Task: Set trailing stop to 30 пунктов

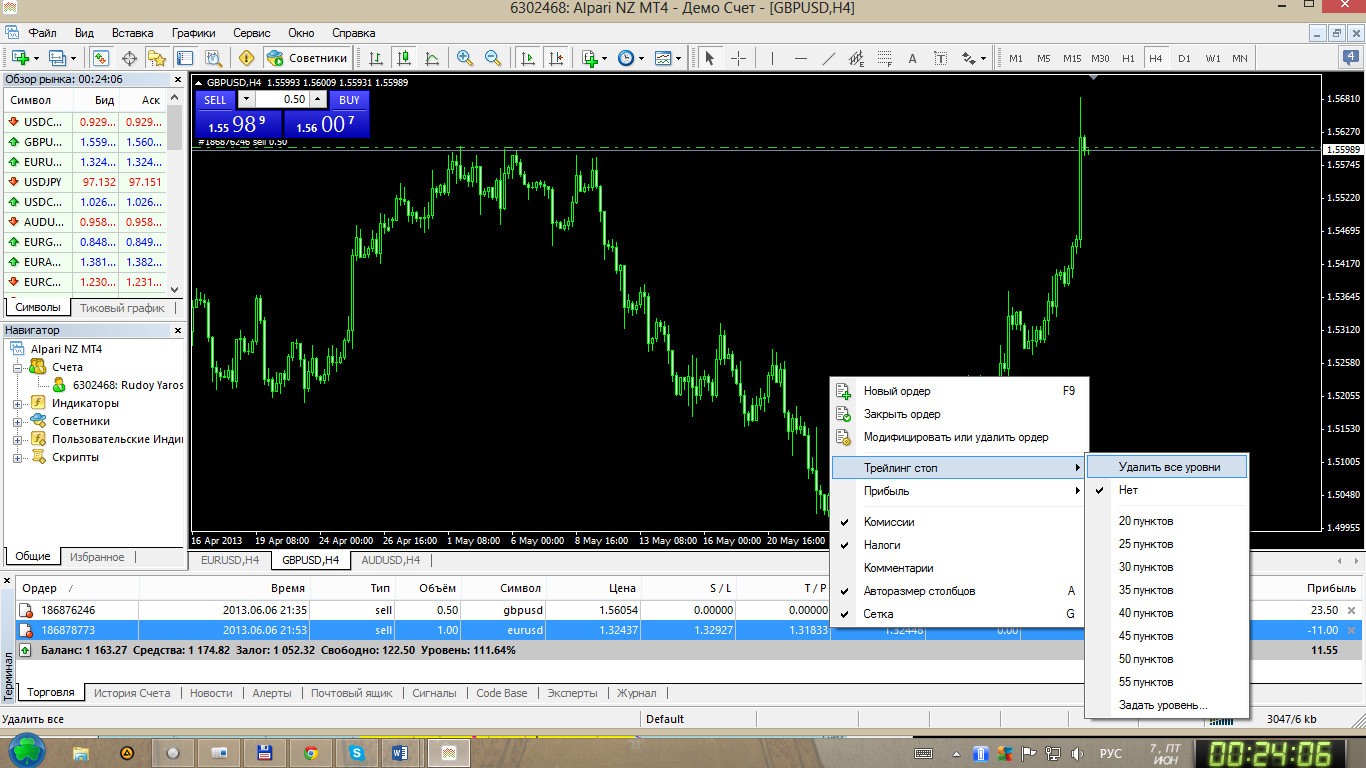Action: (1146, 567)
